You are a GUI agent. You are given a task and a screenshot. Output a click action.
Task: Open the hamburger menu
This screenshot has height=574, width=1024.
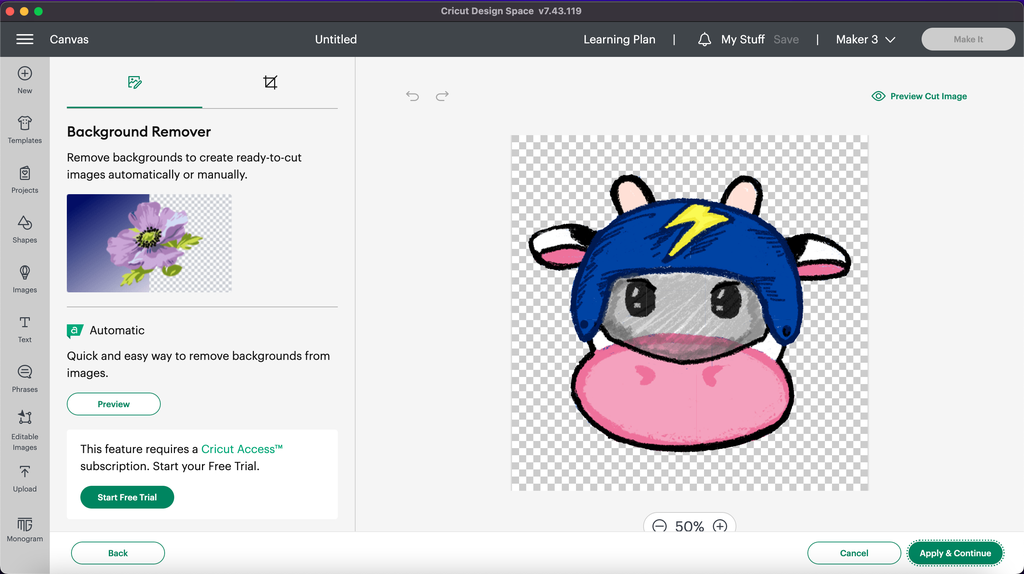point(25,39)
